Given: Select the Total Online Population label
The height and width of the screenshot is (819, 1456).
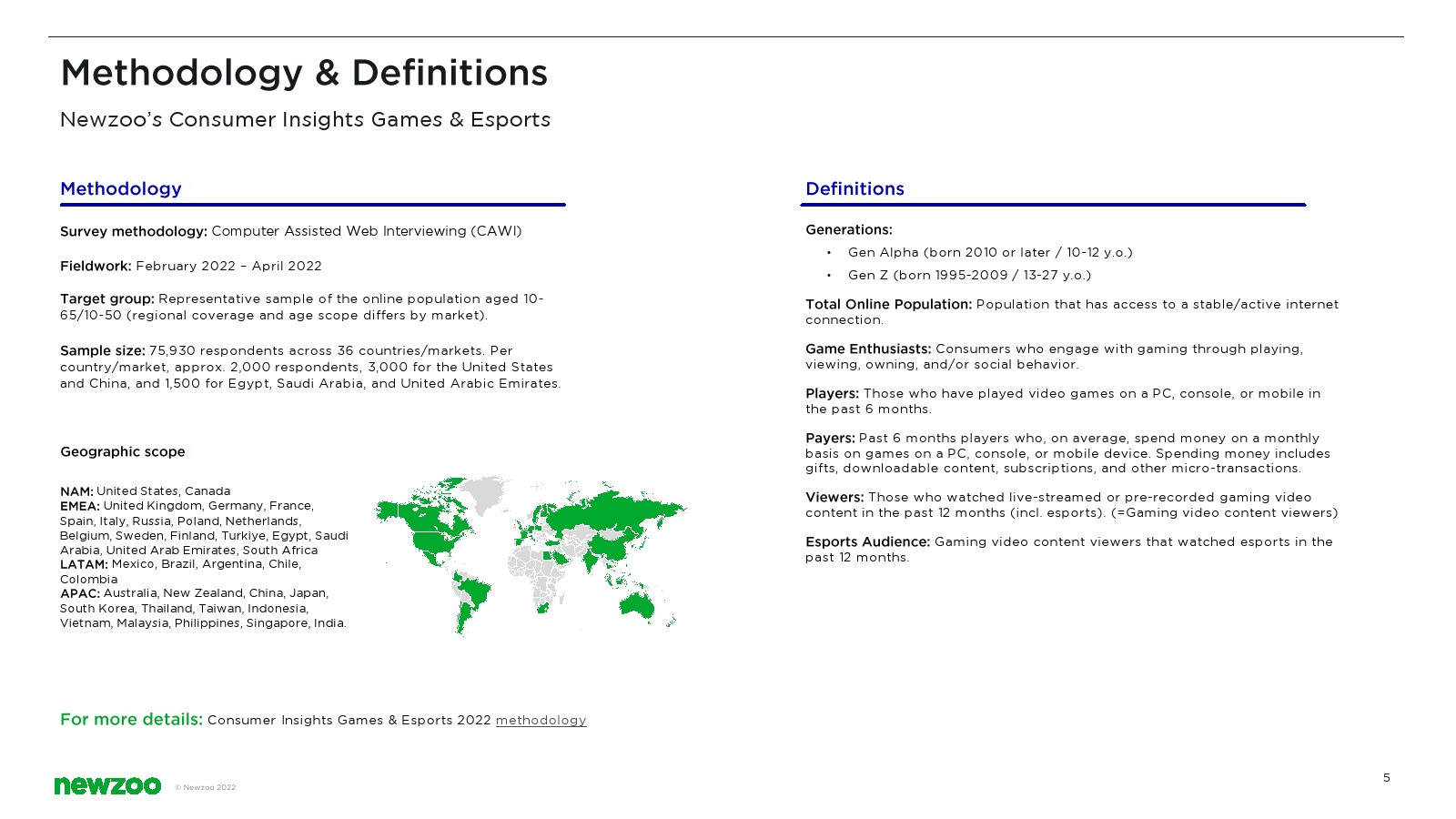Looking at the screenshot, I should (888, 304).
